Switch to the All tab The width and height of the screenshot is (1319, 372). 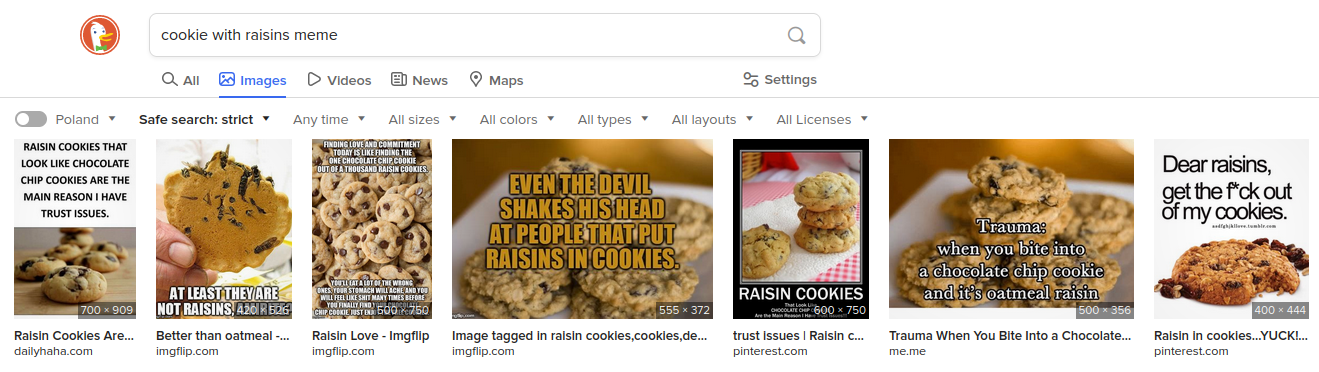181,80
